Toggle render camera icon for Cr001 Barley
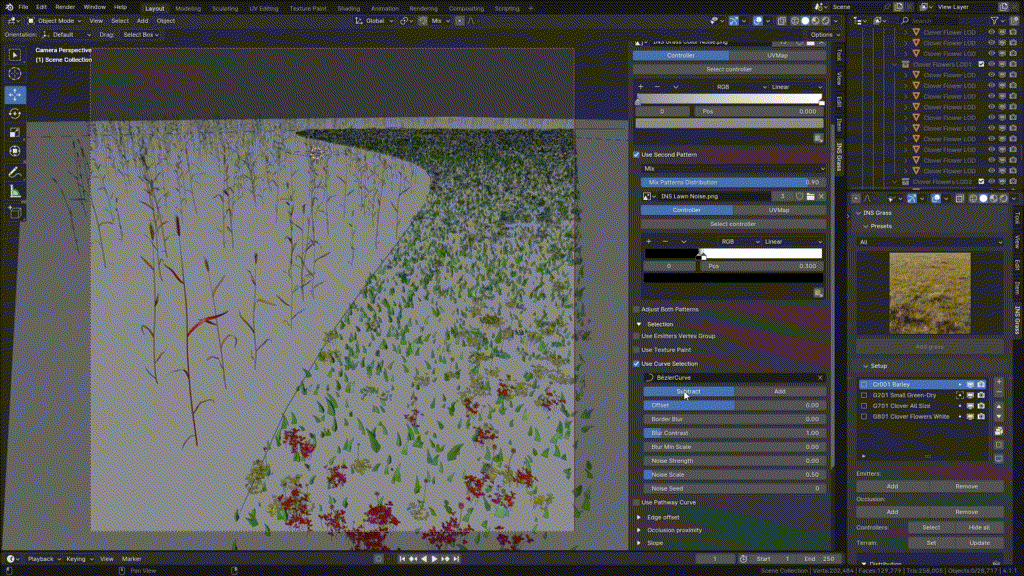This screenshot has width=1024, height=576. coord(981,385)
